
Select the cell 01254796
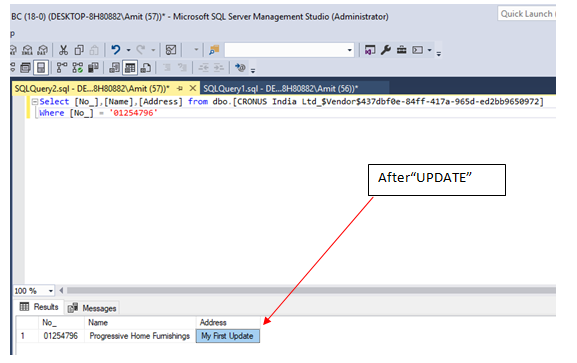pos(61,336)
